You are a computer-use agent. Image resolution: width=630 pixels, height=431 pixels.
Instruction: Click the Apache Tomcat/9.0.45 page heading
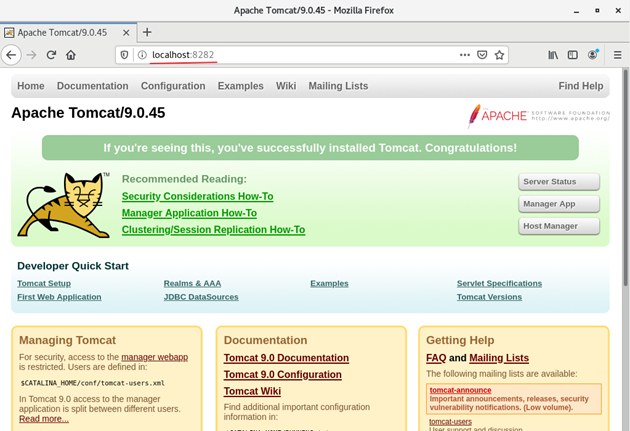(88, 113)
